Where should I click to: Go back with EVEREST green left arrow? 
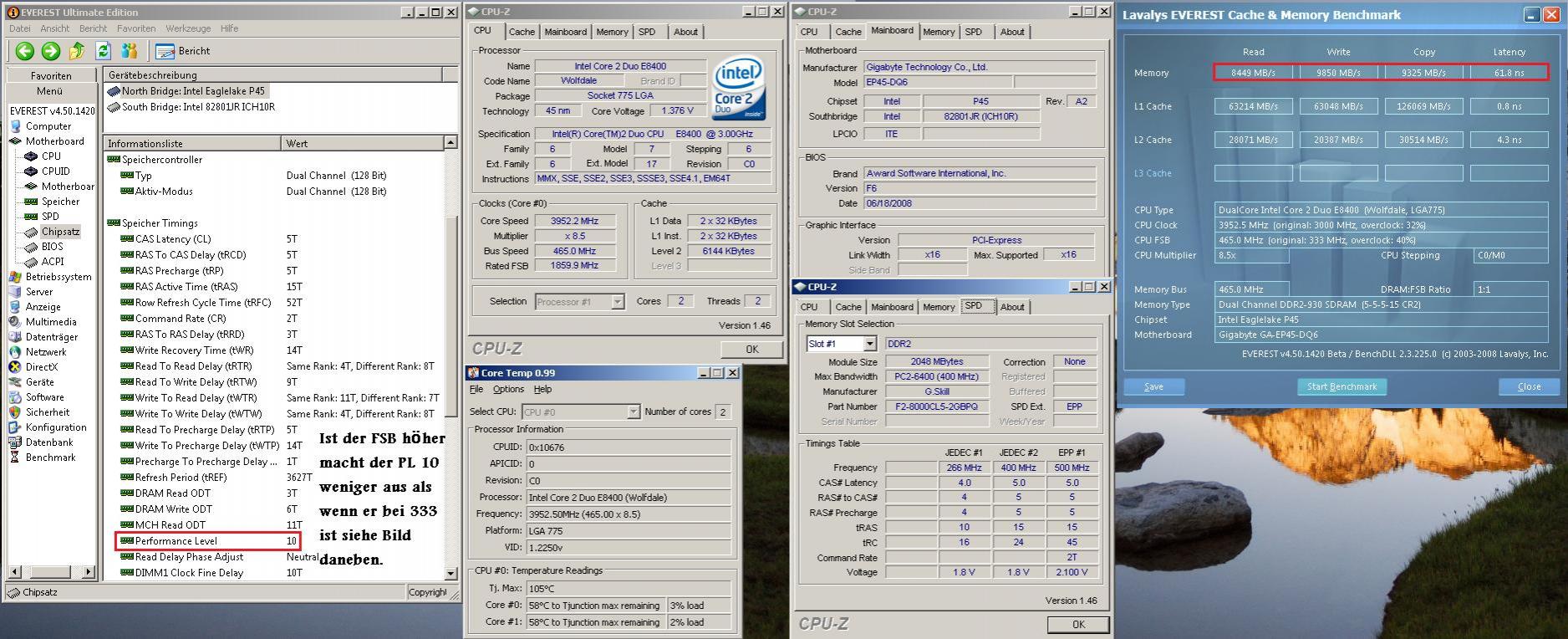(24, 51)
